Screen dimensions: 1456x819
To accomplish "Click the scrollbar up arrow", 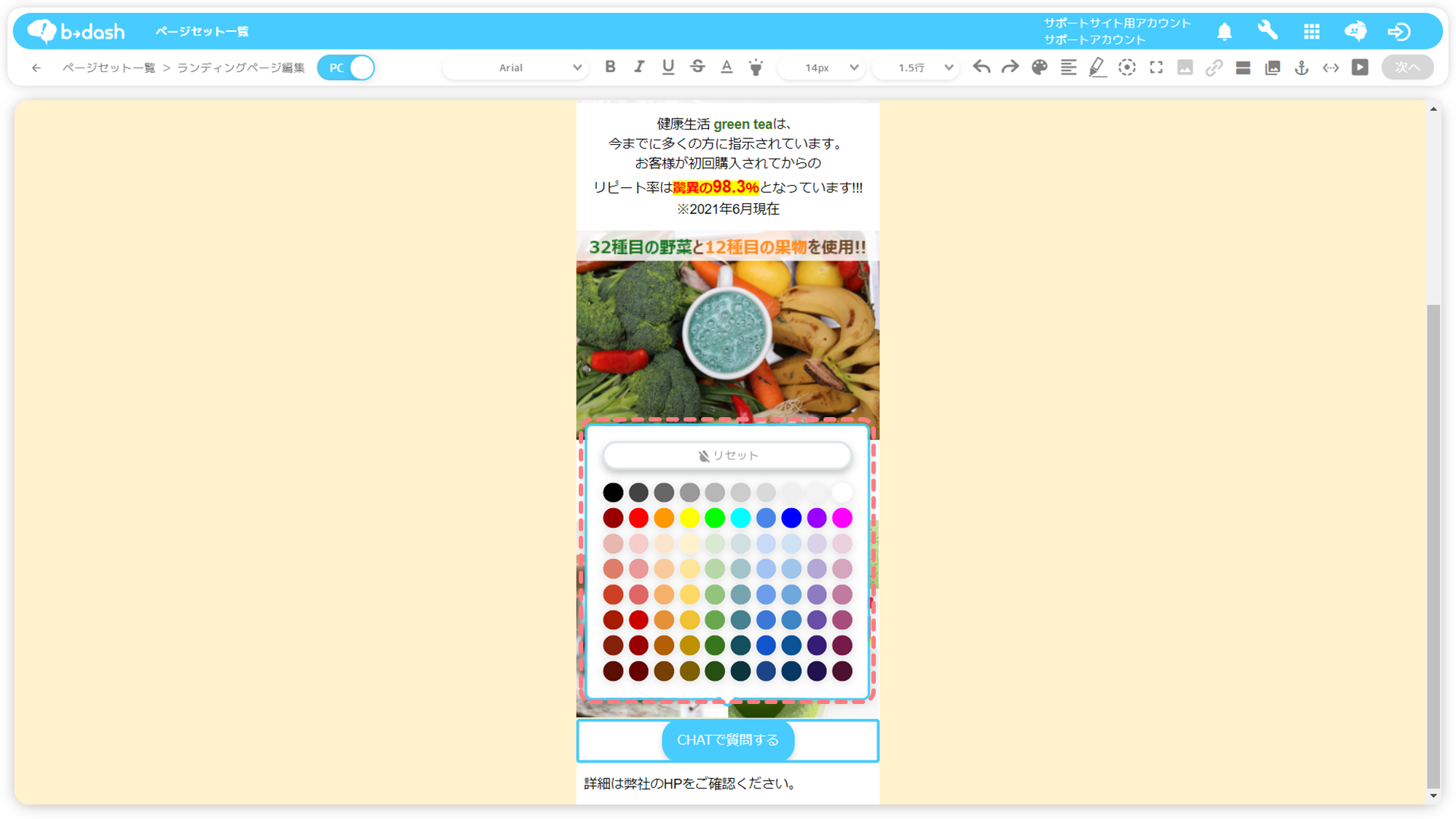I will 1433,109.
